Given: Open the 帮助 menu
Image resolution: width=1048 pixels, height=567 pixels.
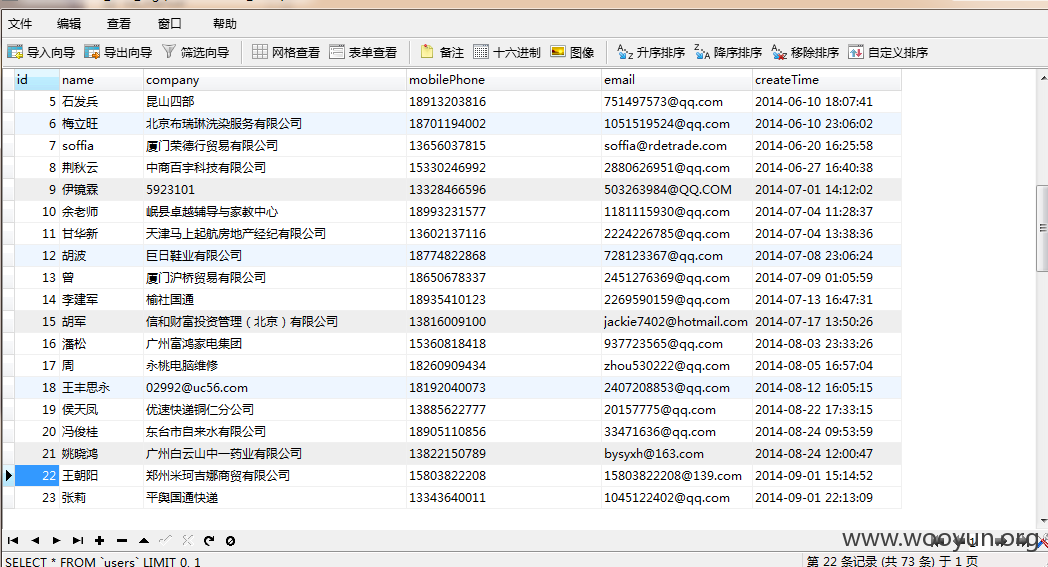Looking at the screenshot, I should point(225,24).
